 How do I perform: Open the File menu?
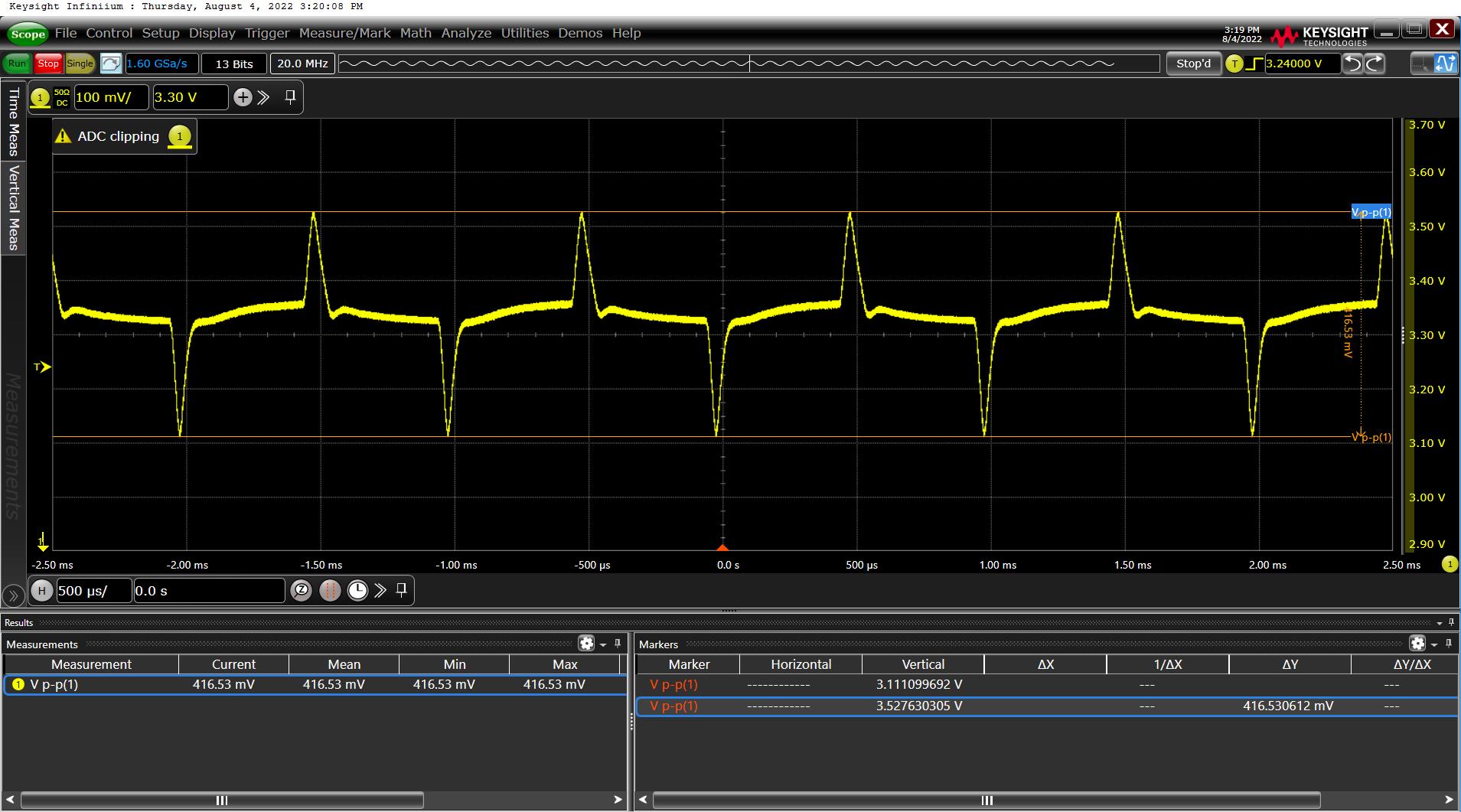tap(66, 33)
